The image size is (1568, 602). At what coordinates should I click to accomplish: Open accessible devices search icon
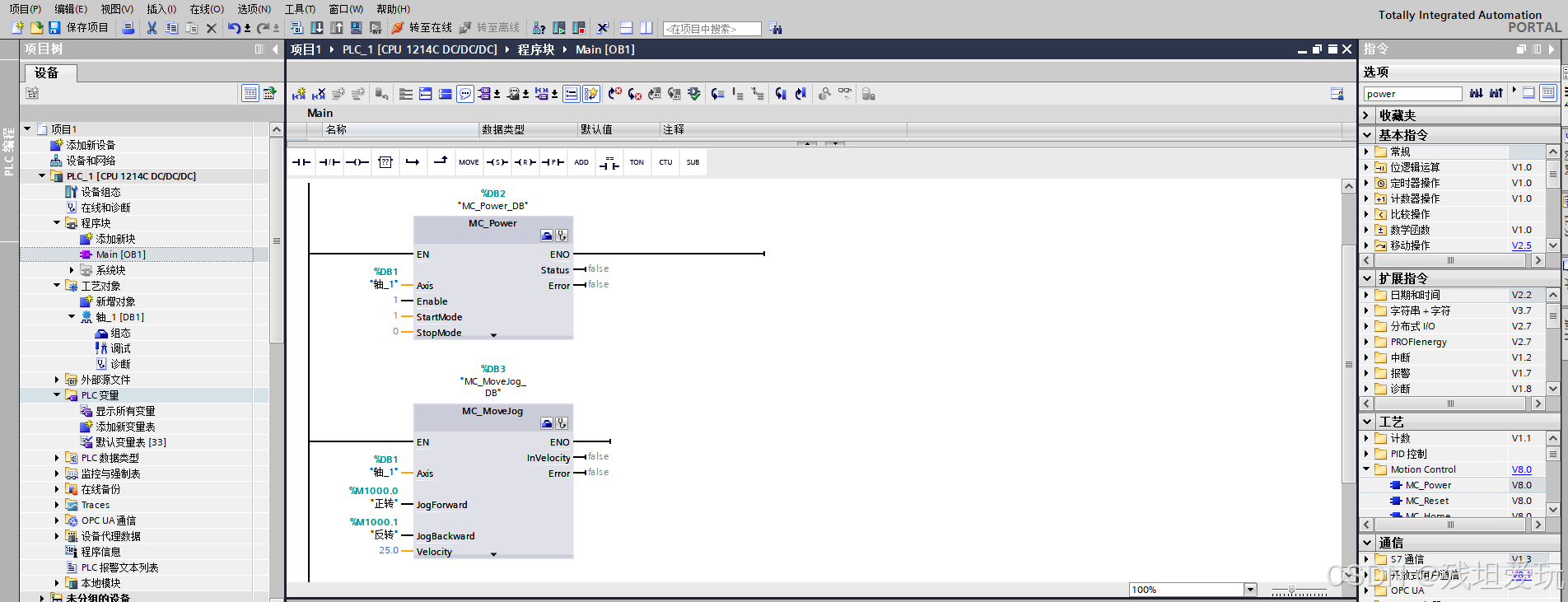point(539,28)
